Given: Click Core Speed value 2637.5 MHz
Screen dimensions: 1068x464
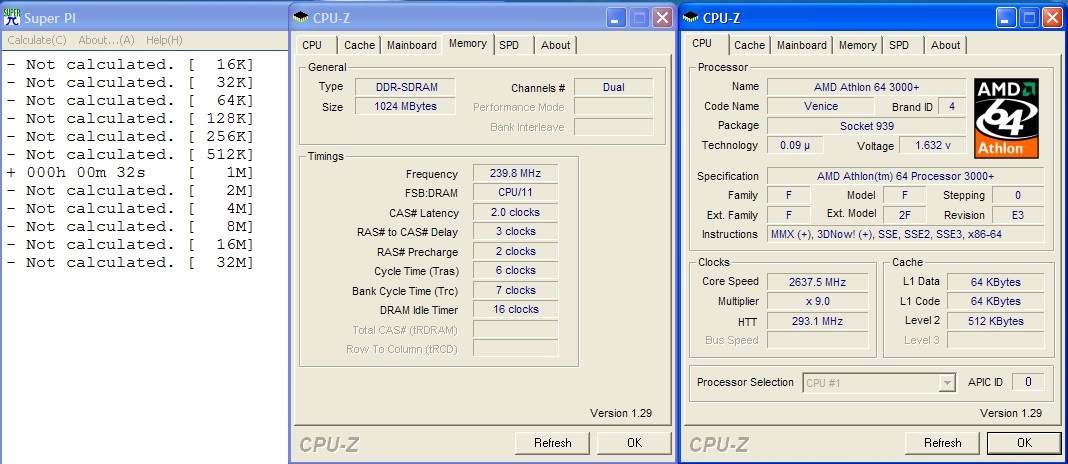Looking at the screenshot, I should pos(818,282).
